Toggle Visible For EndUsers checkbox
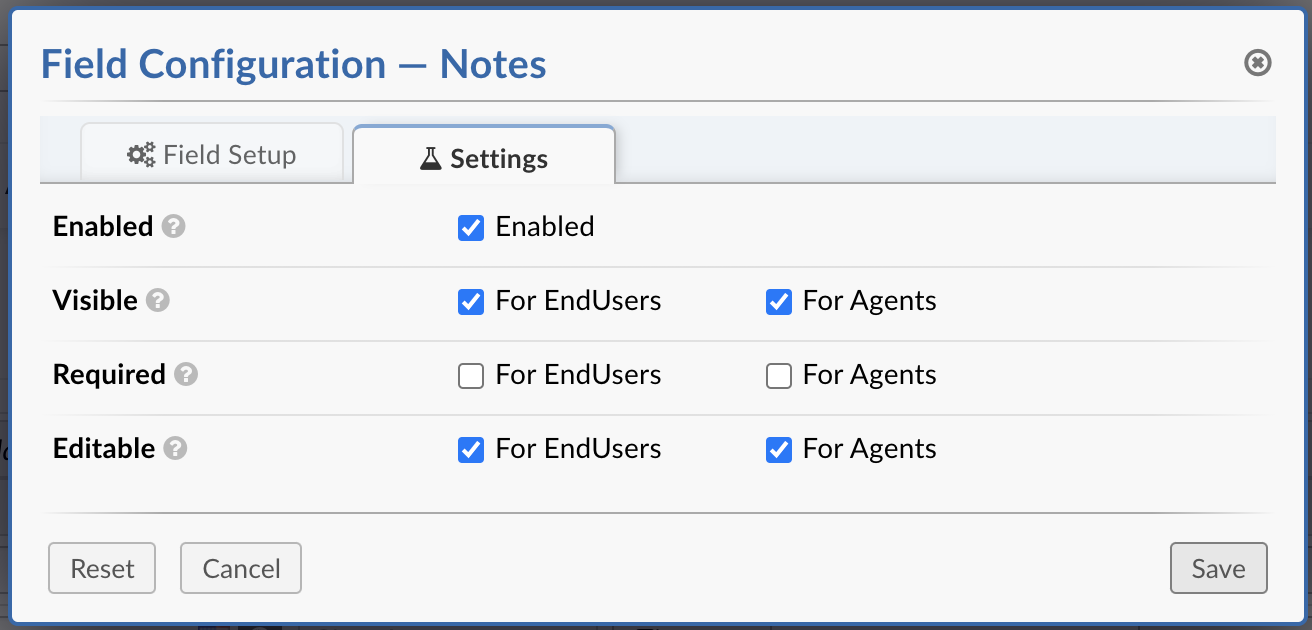This screenshot has width=1312, height=630. pos(471,302)
